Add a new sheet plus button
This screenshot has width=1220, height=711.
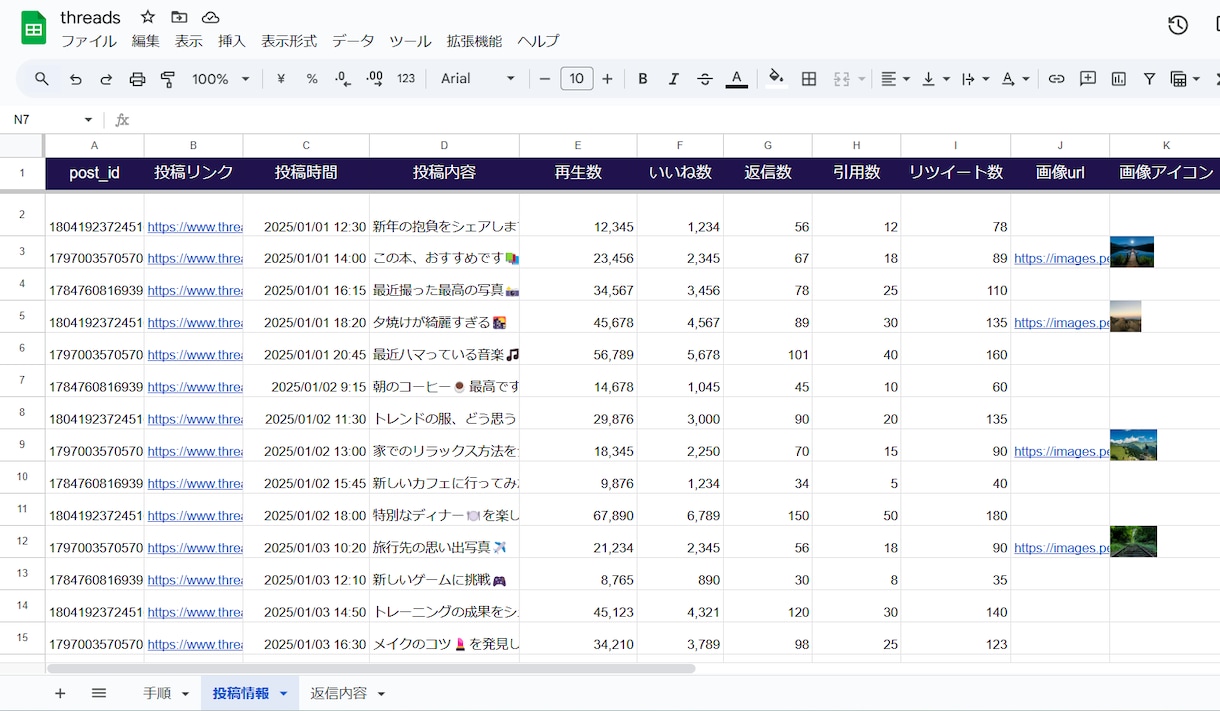[60, 693]
